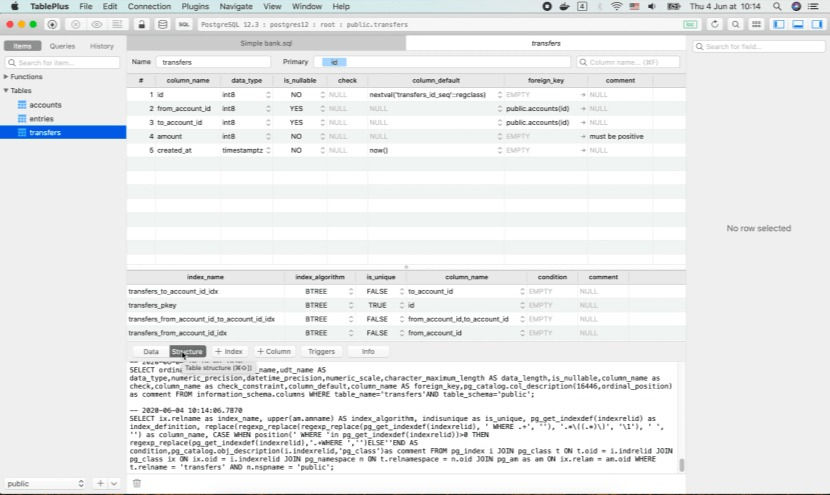Open the Wi-Fi status menu
This screenshot has height=495, width=830.
coord(616,6)
